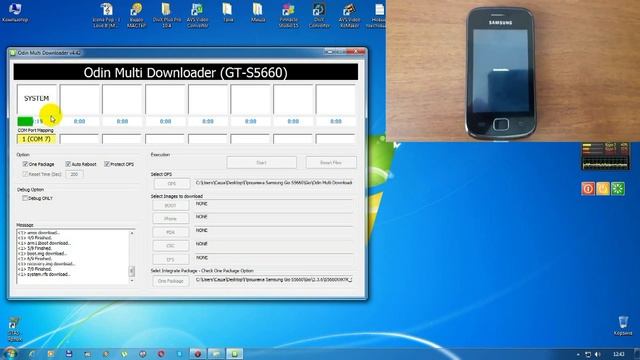This screenshot has height=360, width=640.
Task: Click the orange power gadget button
Action: click(603, 189)
